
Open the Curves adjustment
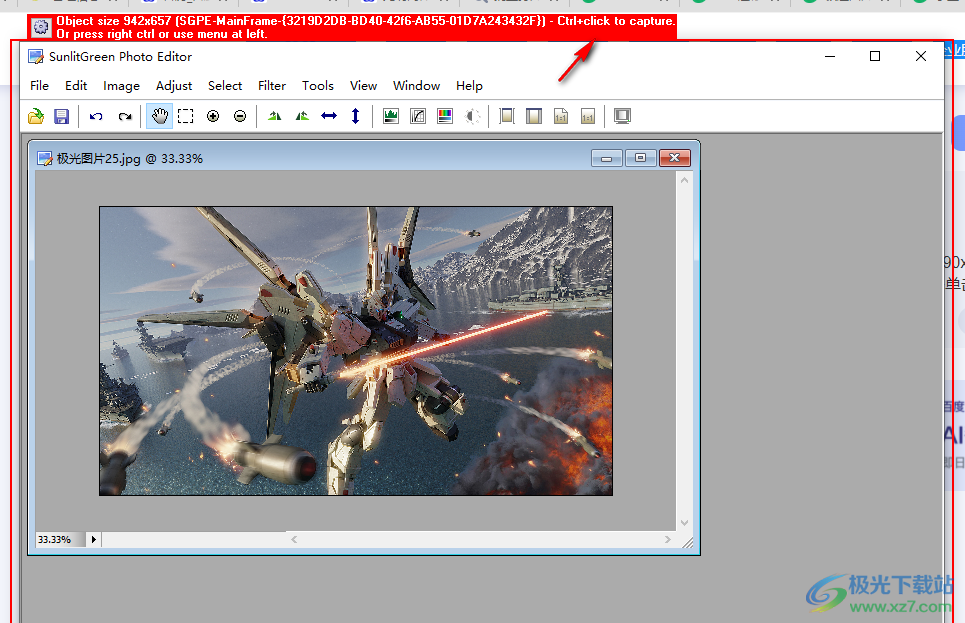point(418,116)
